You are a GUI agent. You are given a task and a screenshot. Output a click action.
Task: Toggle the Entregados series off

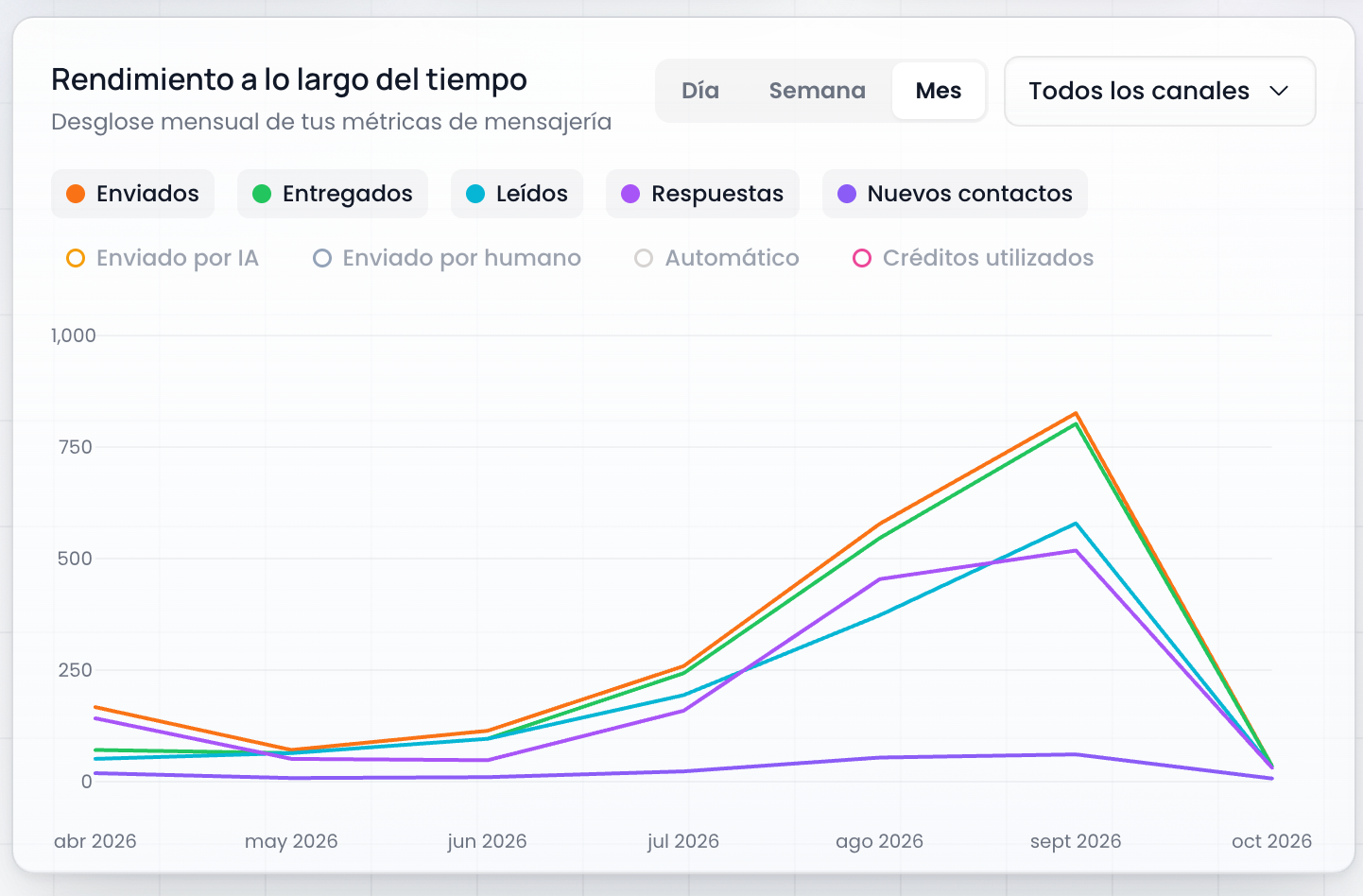pos(333,194)
